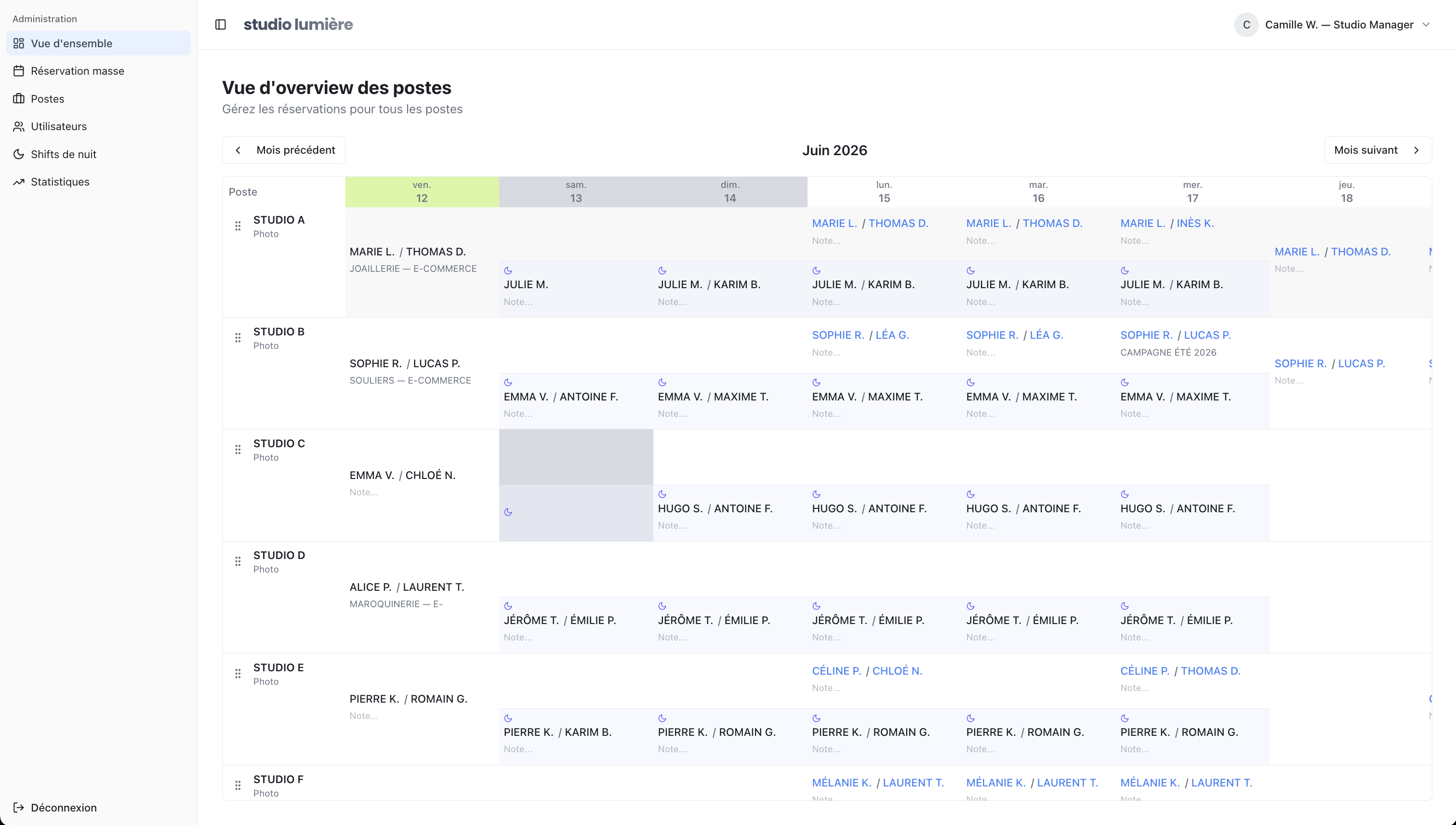The width and height of the screenshot is (1456, 825).
Task: Select the lun. 15 day header
Action: [x=885, y=192]
